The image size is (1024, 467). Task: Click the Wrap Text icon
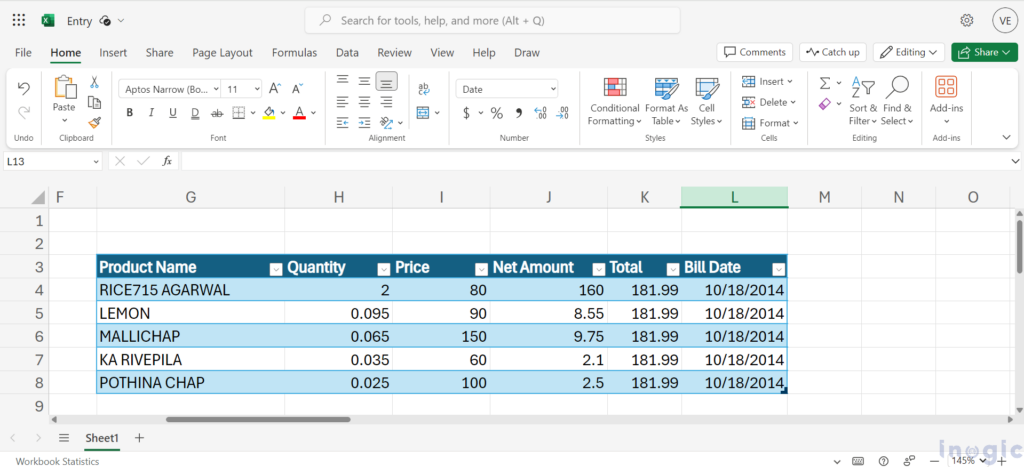pos(424,89)
